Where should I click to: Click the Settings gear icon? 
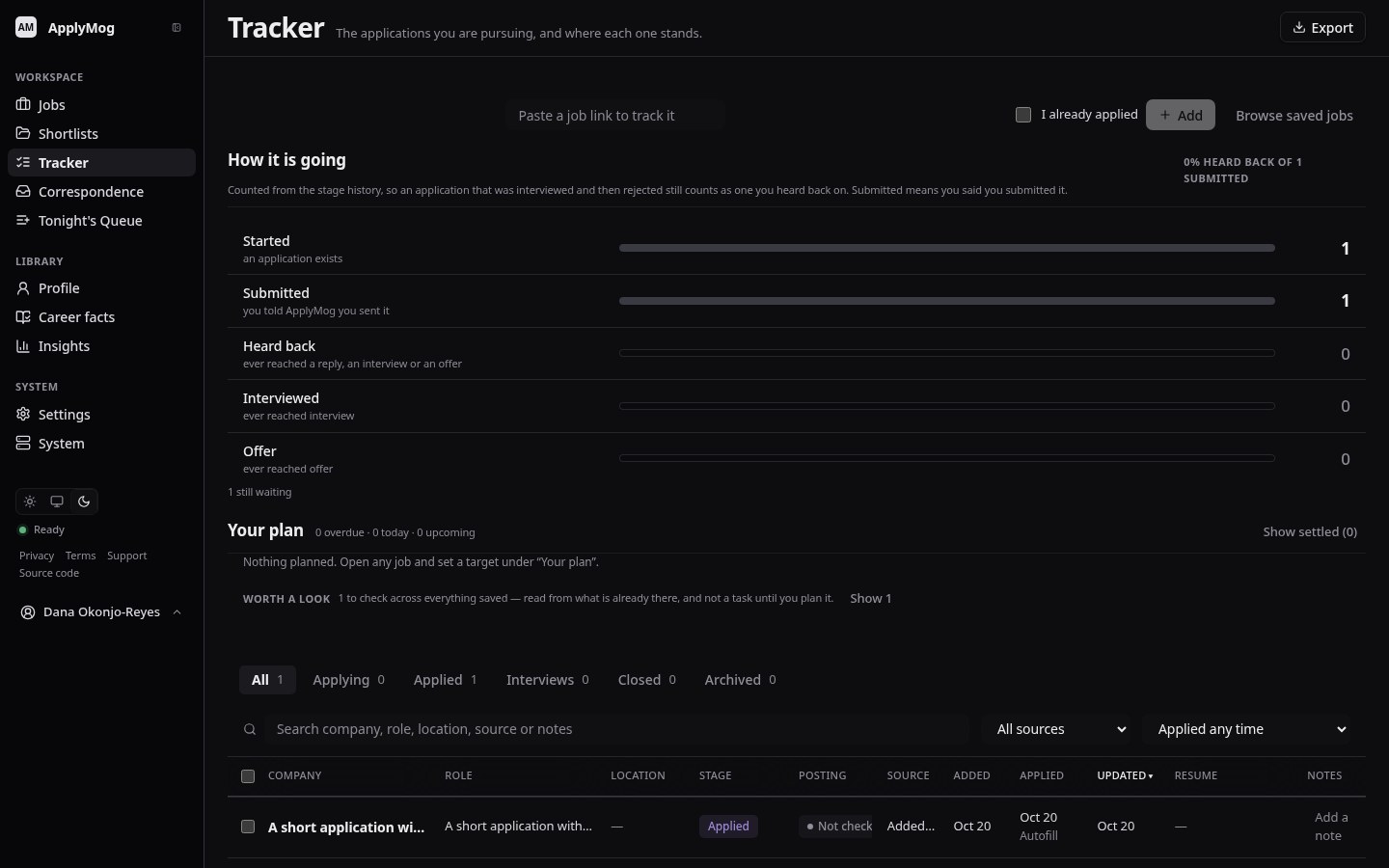click(23, 414)
